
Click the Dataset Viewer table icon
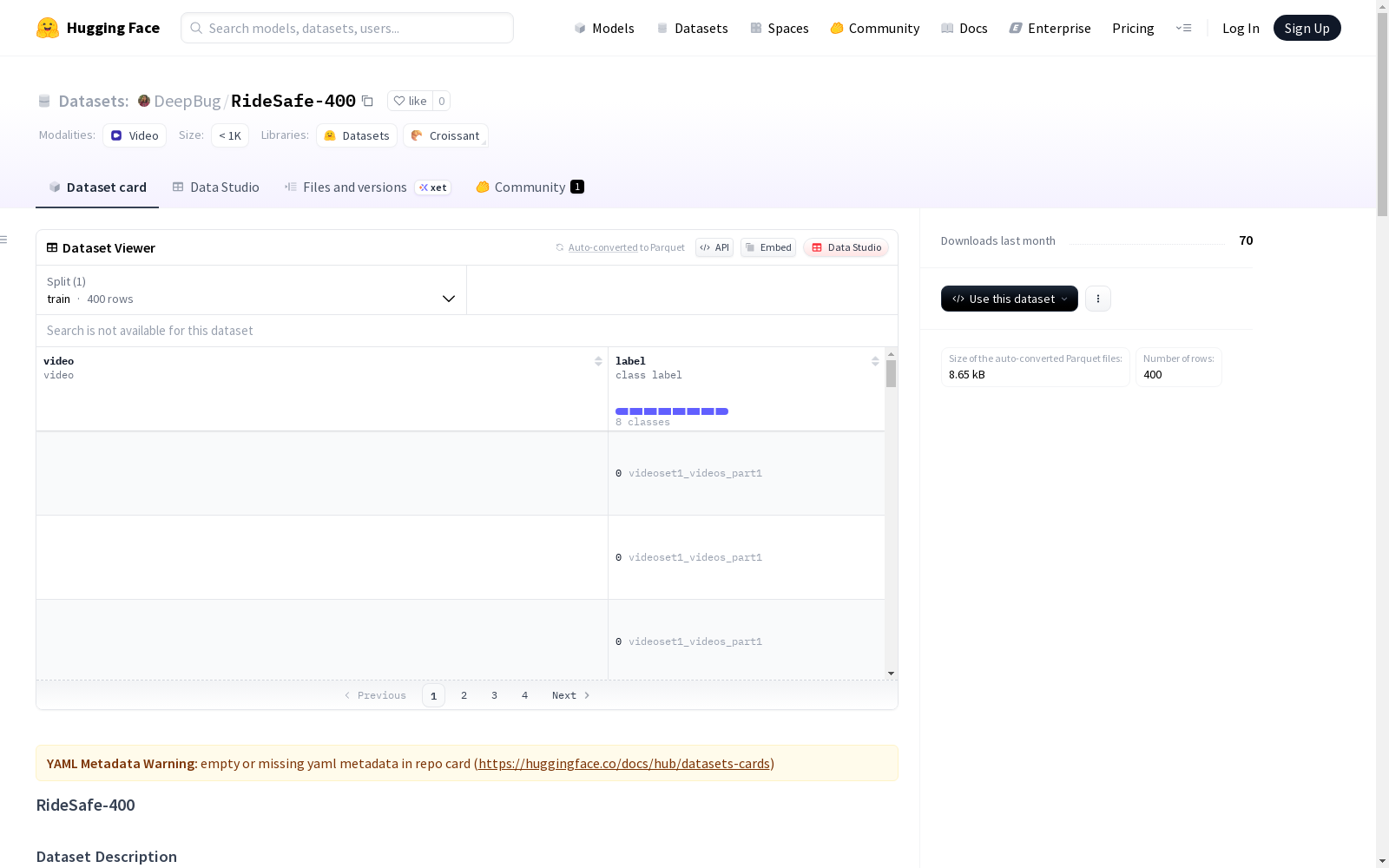coord(52,247)
